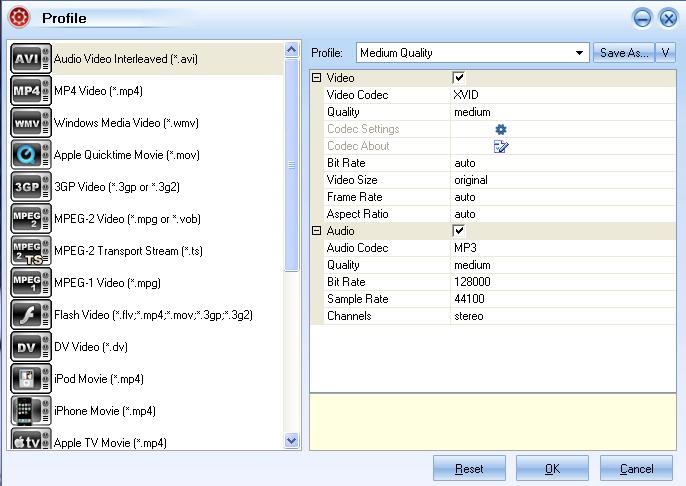
Task: Collapse the Video section
Action: point(316,78)
